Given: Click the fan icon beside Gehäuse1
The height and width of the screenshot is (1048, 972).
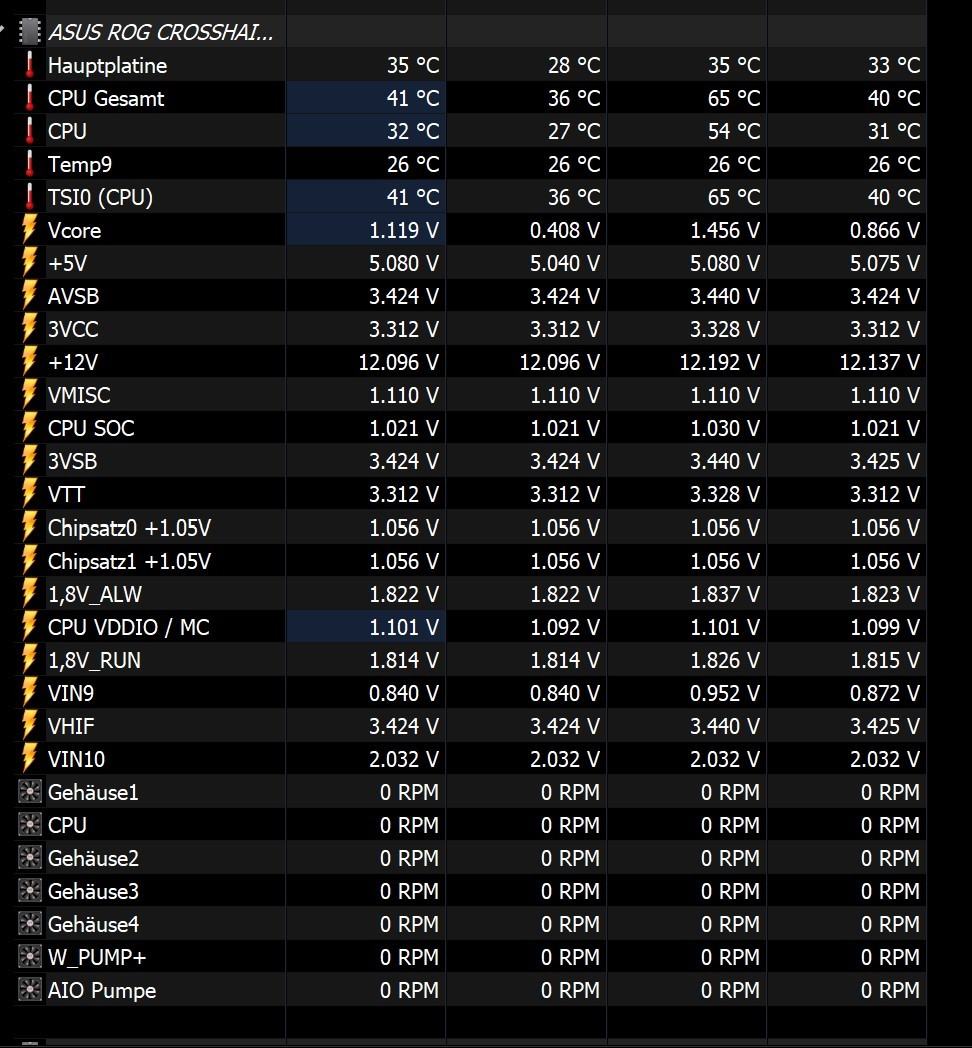Looking at the screenshot, I should tap(29, 792).
